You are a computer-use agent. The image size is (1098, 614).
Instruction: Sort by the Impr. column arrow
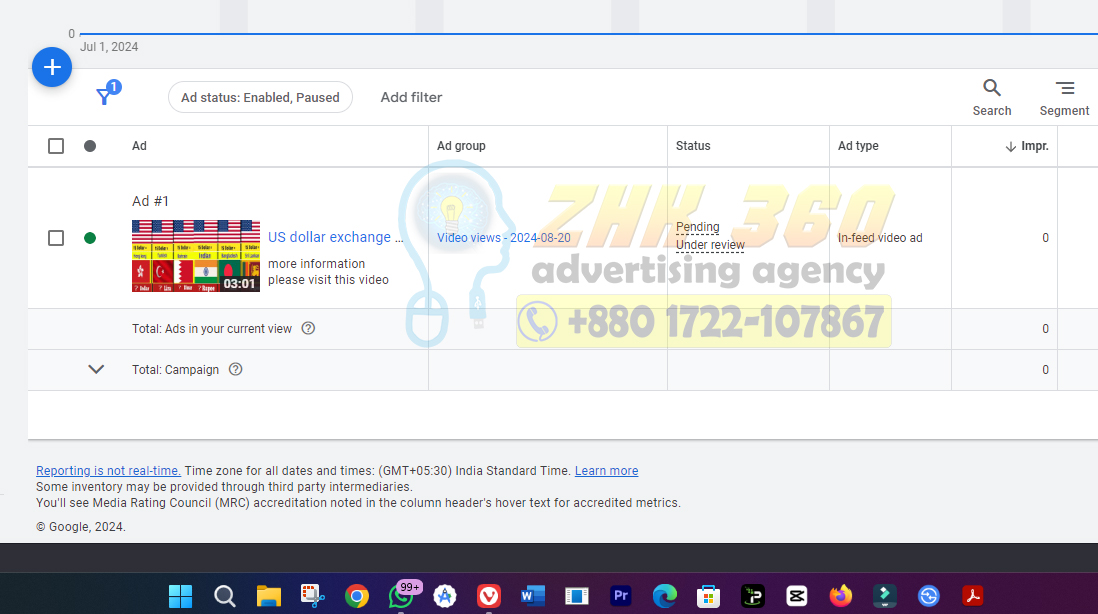[1010, 146]
